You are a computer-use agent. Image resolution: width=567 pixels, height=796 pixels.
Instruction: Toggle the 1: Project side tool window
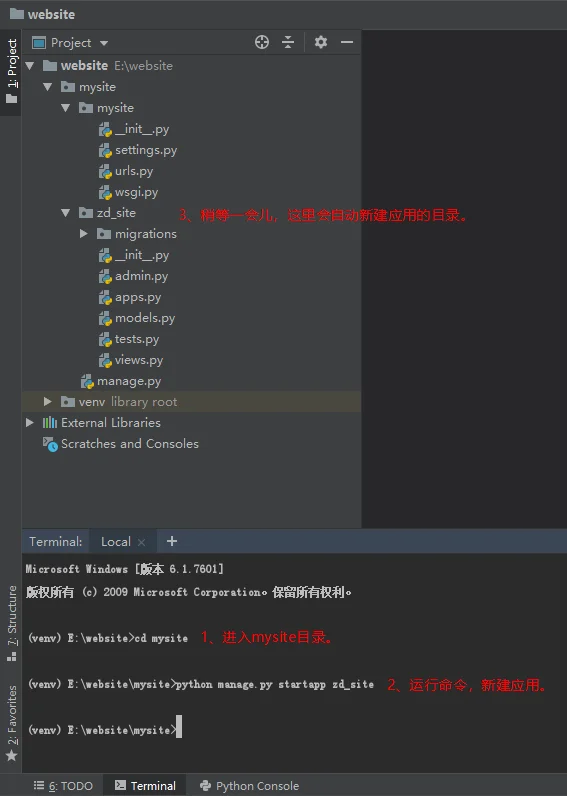(x=11, y=71)
